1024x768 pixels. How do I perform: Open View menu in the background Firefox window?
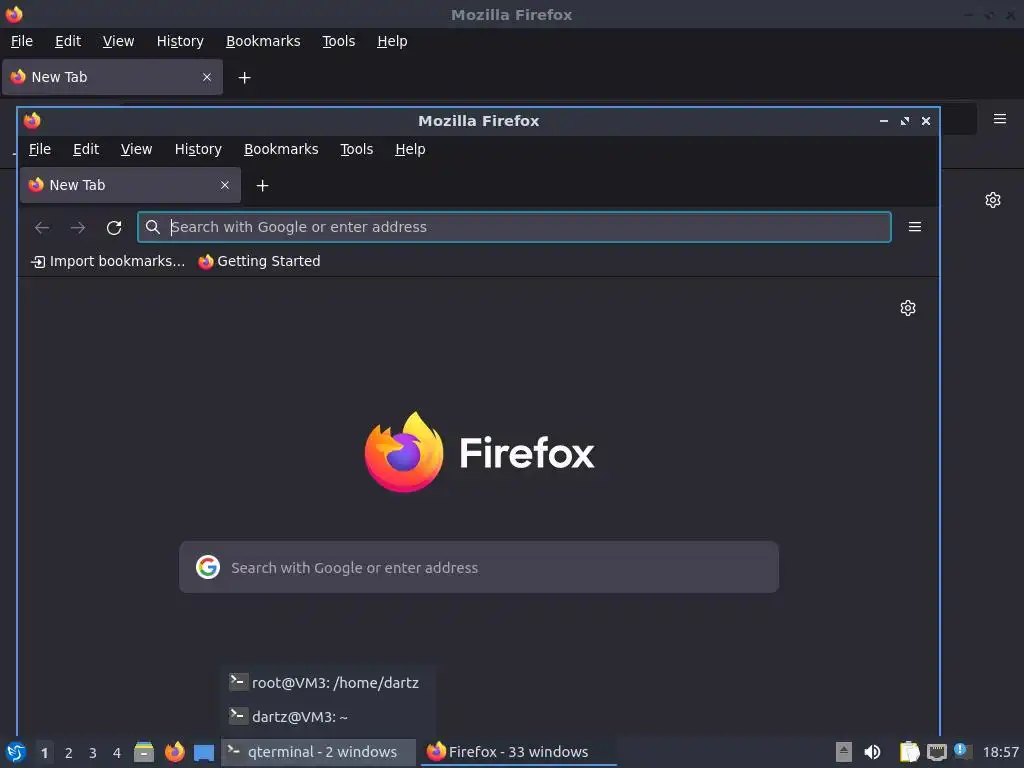118,41
